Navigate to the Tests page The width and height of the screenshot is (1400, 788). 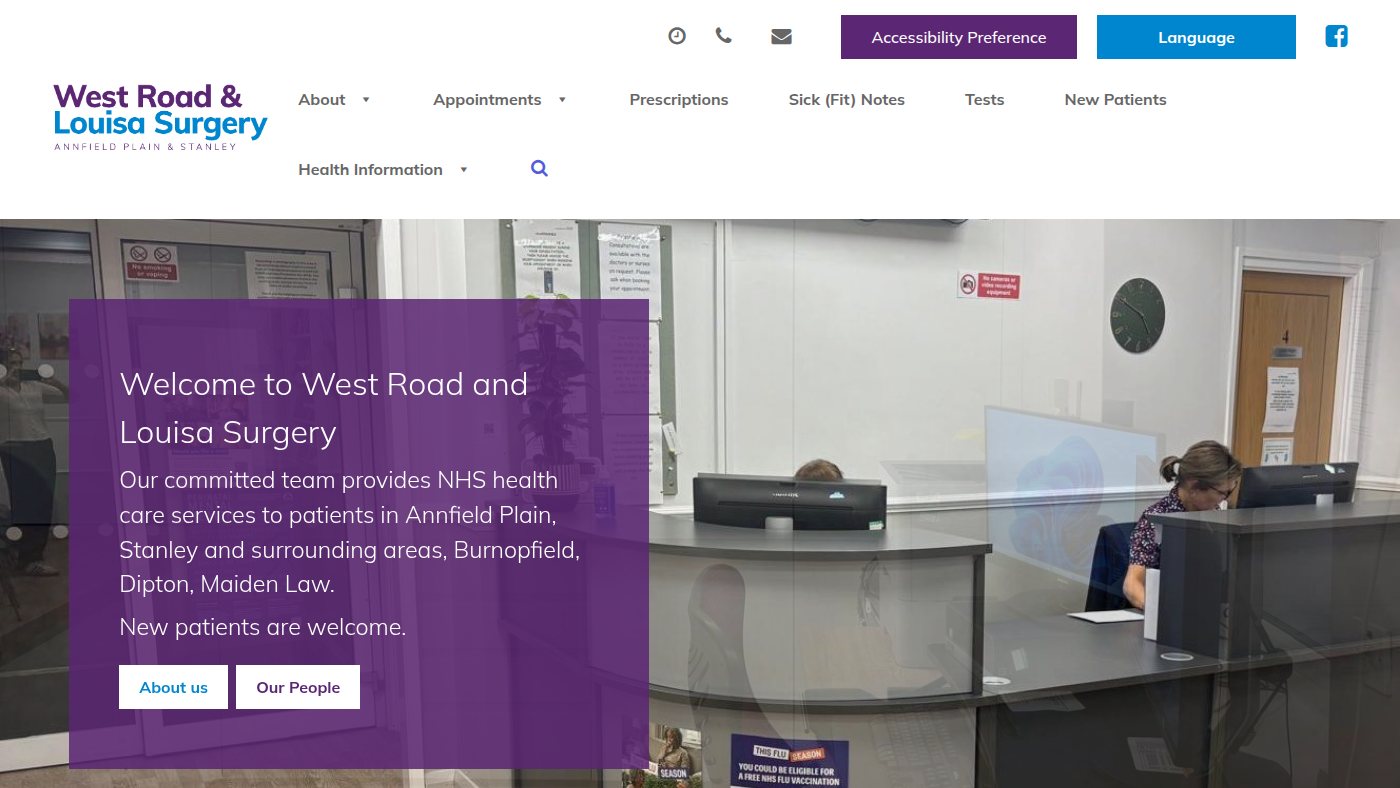985,100
